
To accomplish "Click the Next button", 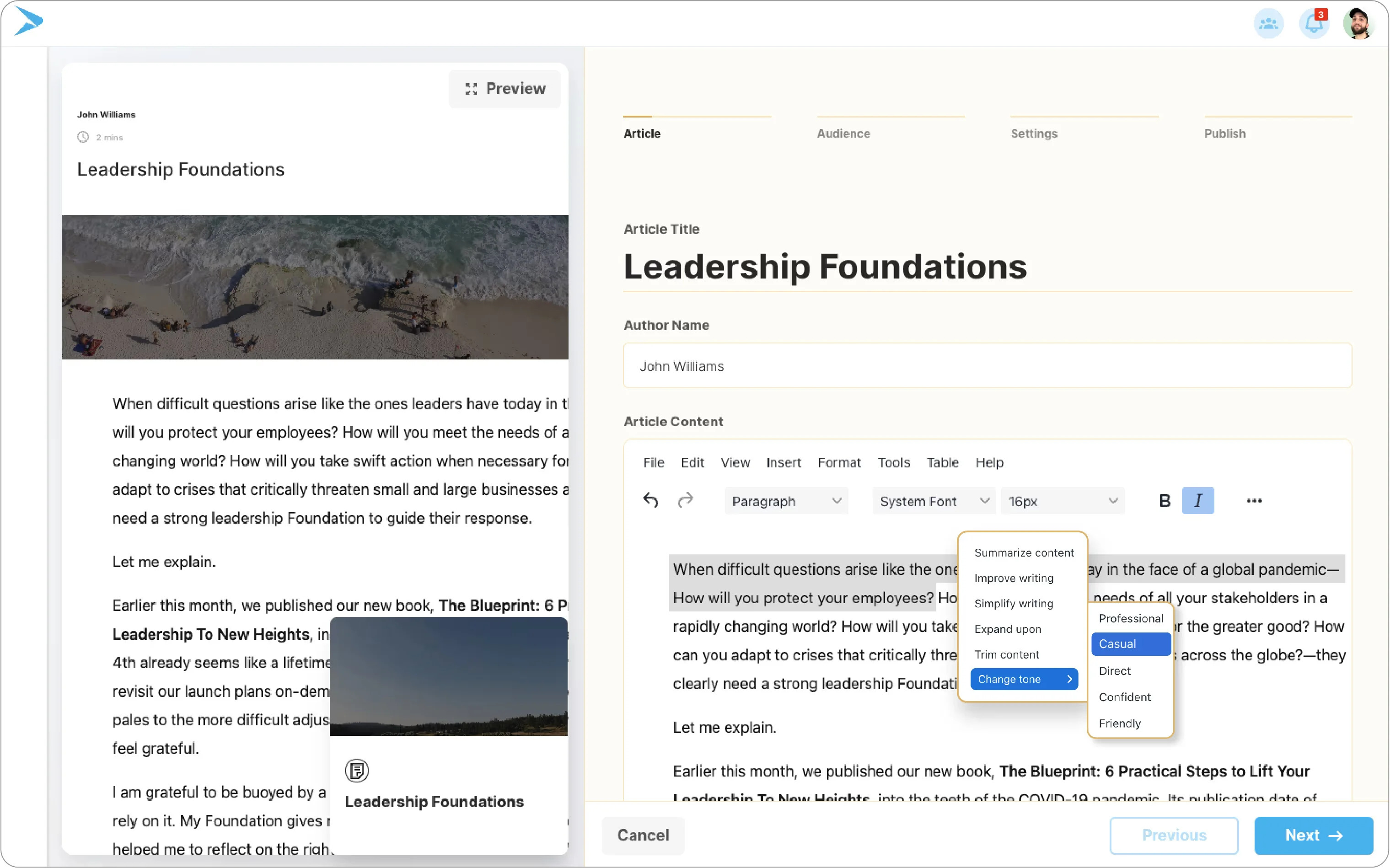I will (1313, 835).
